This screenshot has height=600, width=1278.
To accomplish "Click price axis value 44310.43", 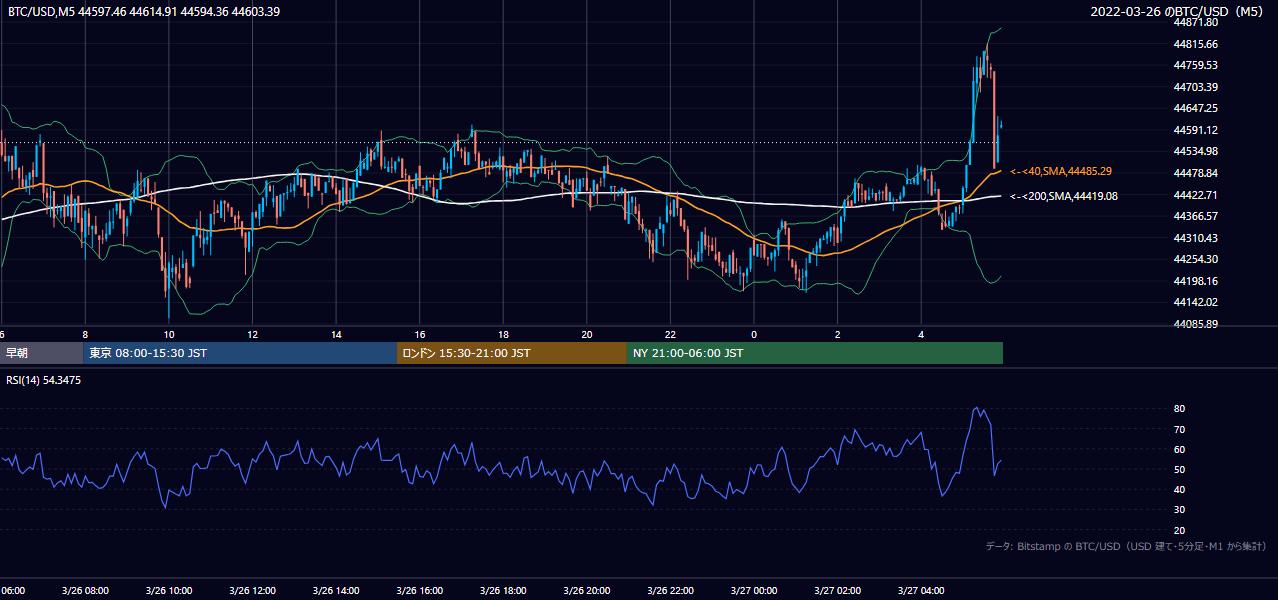I will coord(1196,238).
